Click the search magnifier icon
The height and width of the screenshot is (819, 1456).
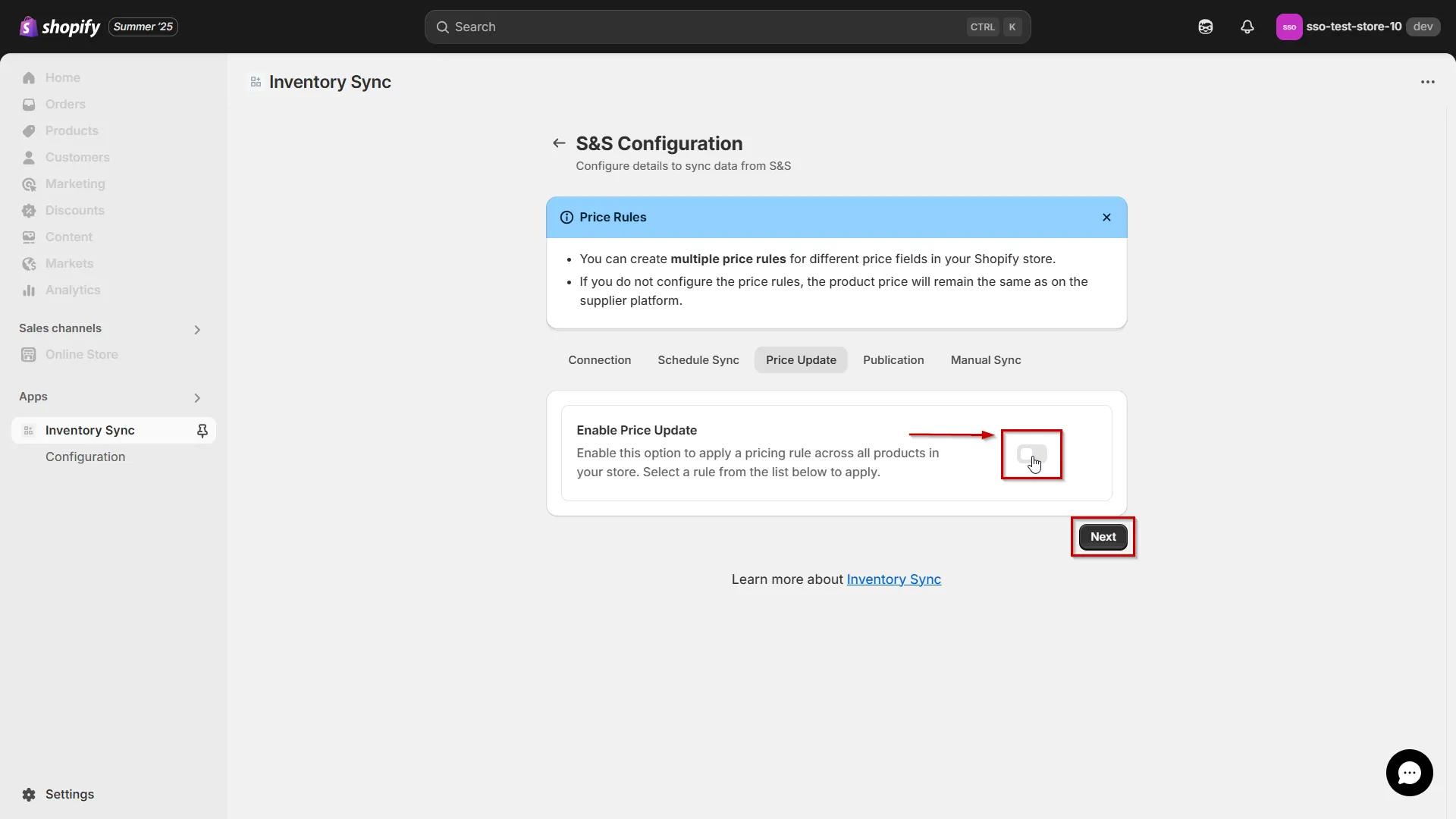(443, 27)
